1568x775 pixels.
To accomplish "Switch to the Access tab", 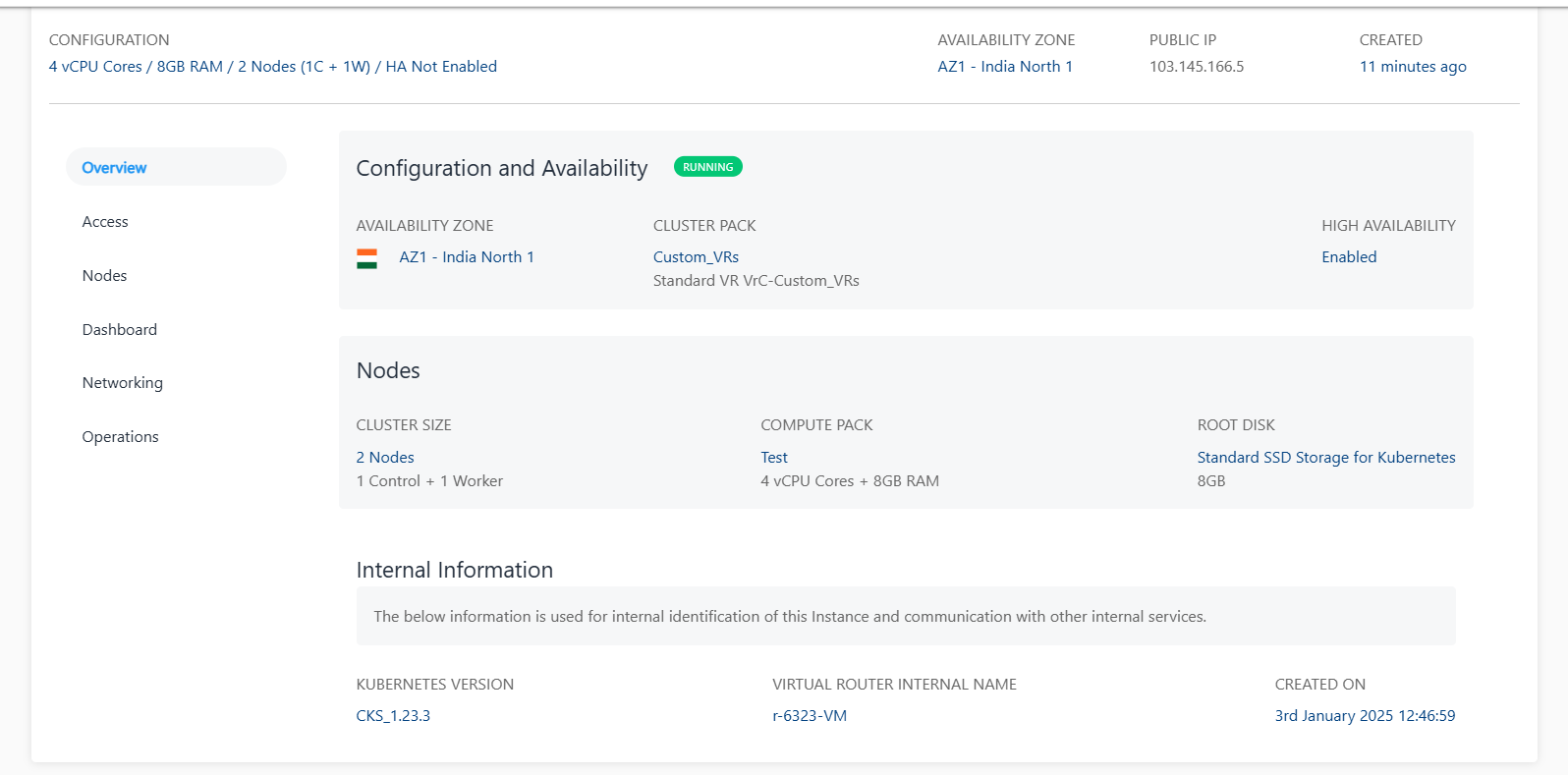I will click(105, 222).
